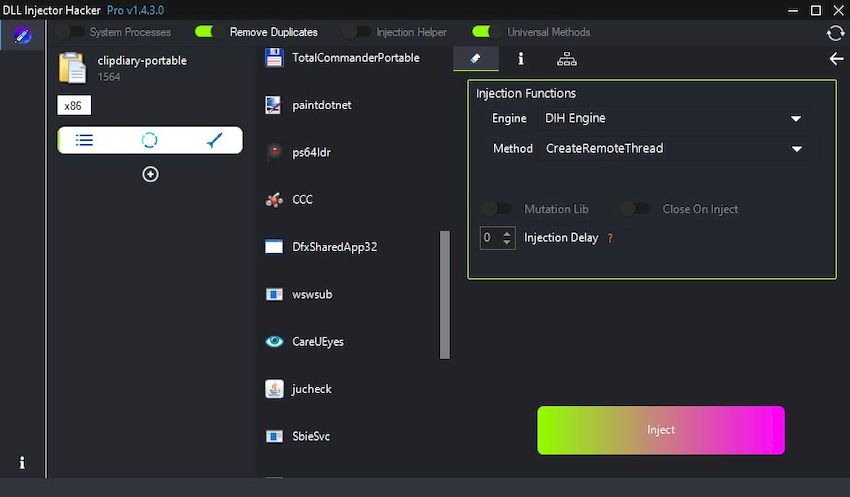
Task: Select DfxSharedApp32 in the process list
Action: [x=334, y=247]
